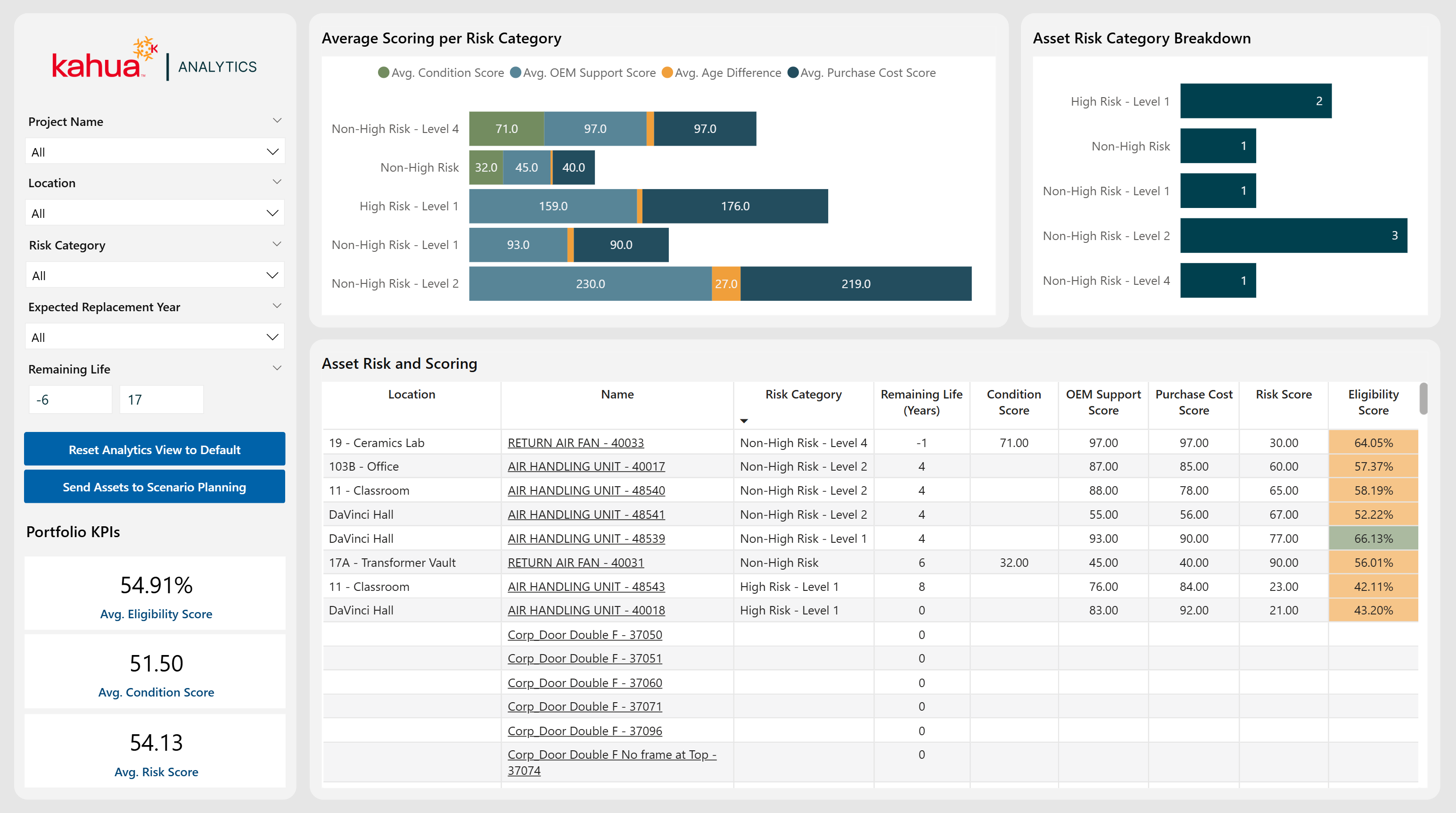Click the Remaining Life minimum field showing -6
This screenshot has height=813, width=1456.
pyautogui.click(x=70, y=400)
